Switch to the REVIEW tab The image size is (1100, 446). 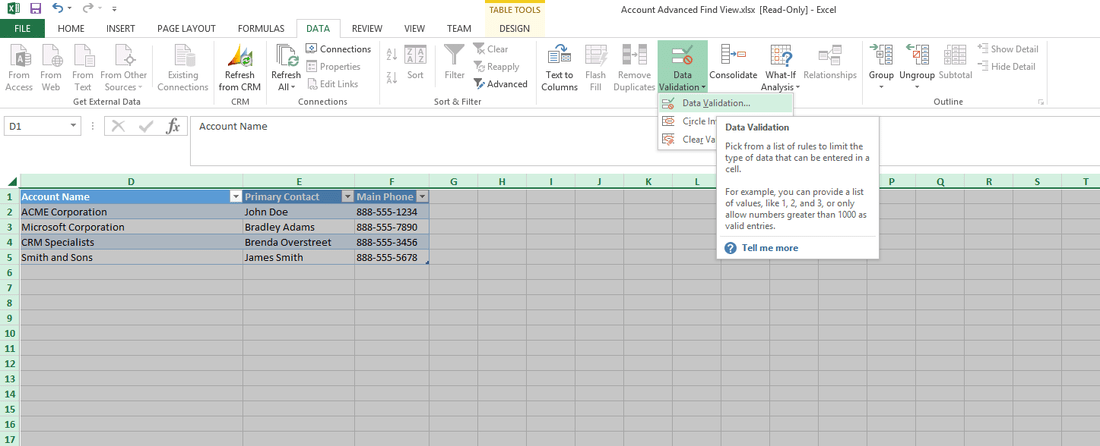click(x=367, y=29)
